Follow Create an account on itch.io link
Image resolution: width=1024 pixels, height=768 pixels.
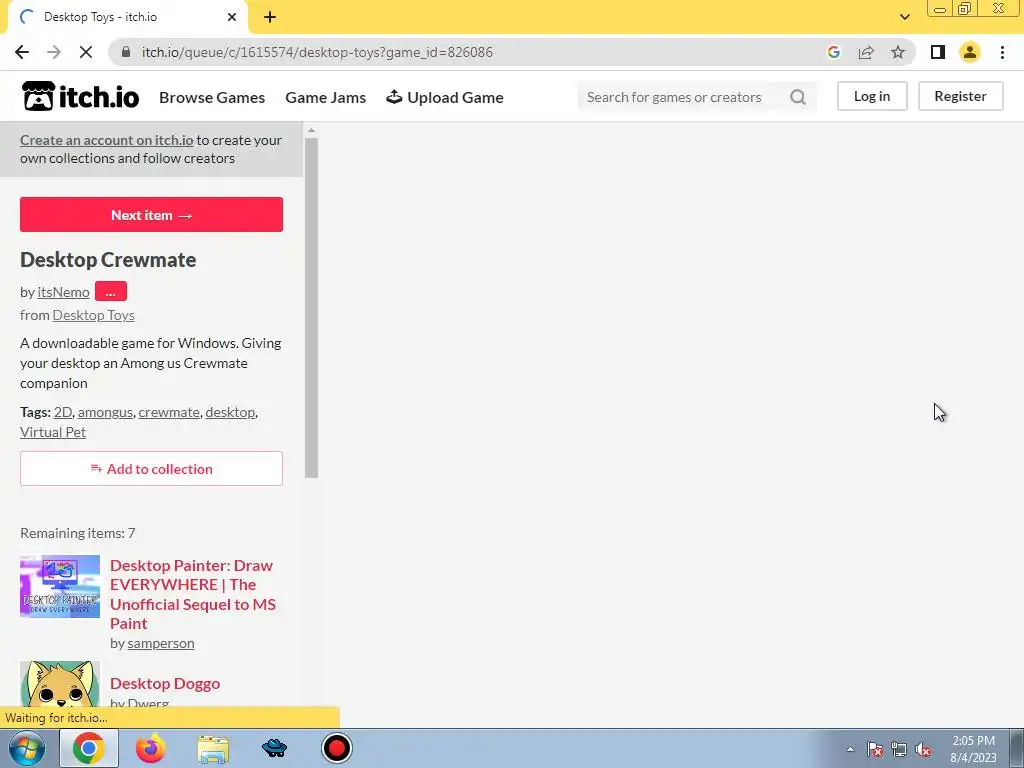tap(106, 140)
